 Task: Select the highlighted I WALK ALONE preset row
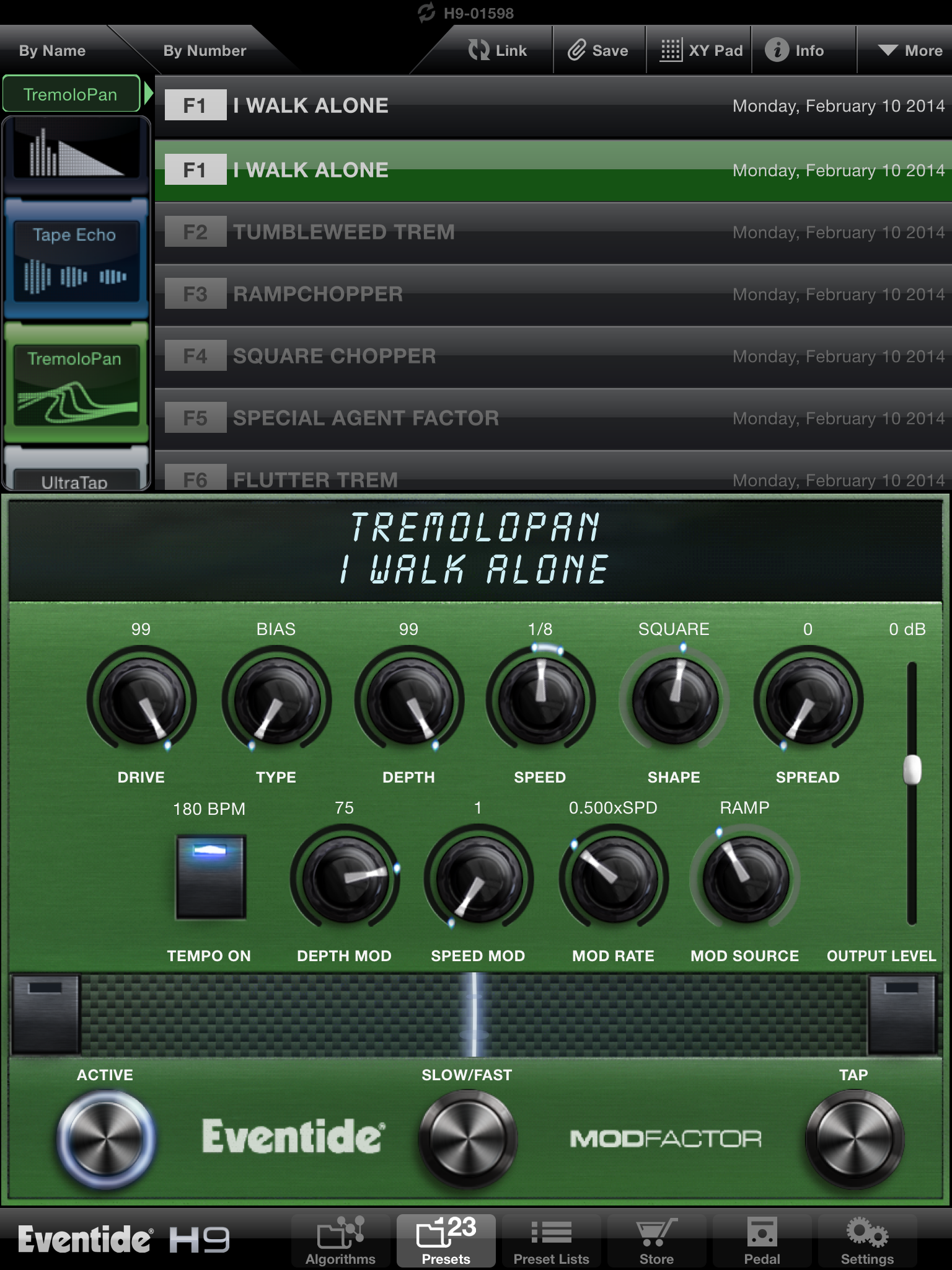tap(553, 171)
